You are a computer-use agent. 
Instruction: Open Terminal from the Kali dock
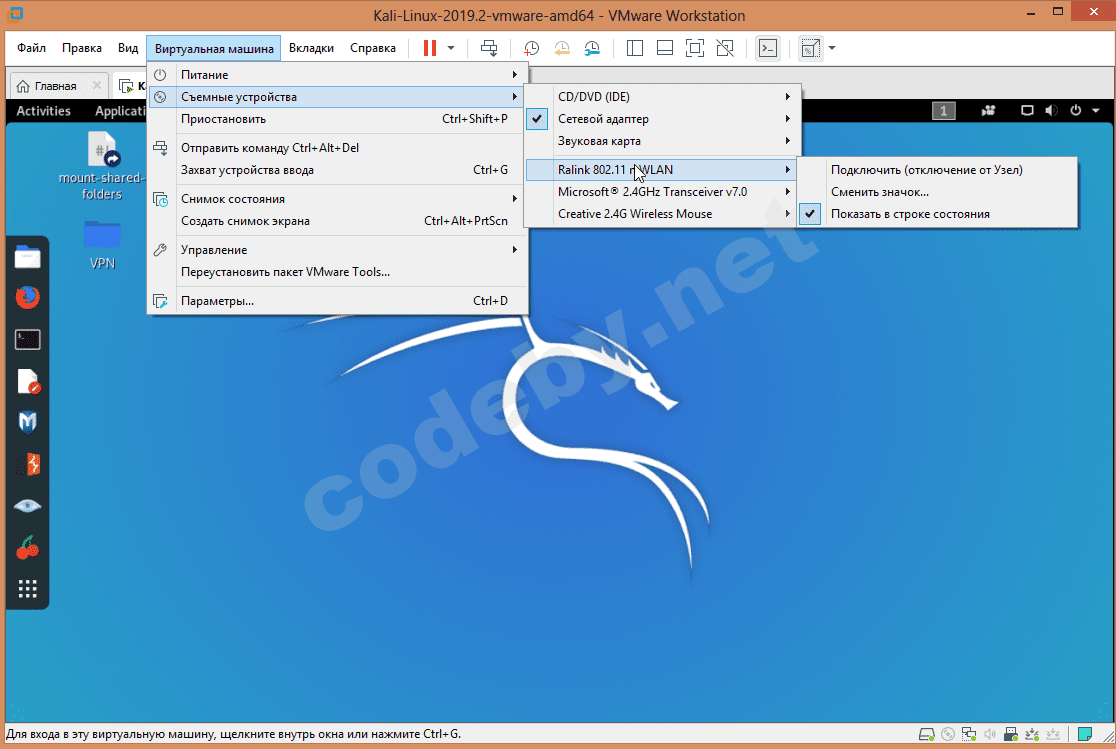point(27,340)
